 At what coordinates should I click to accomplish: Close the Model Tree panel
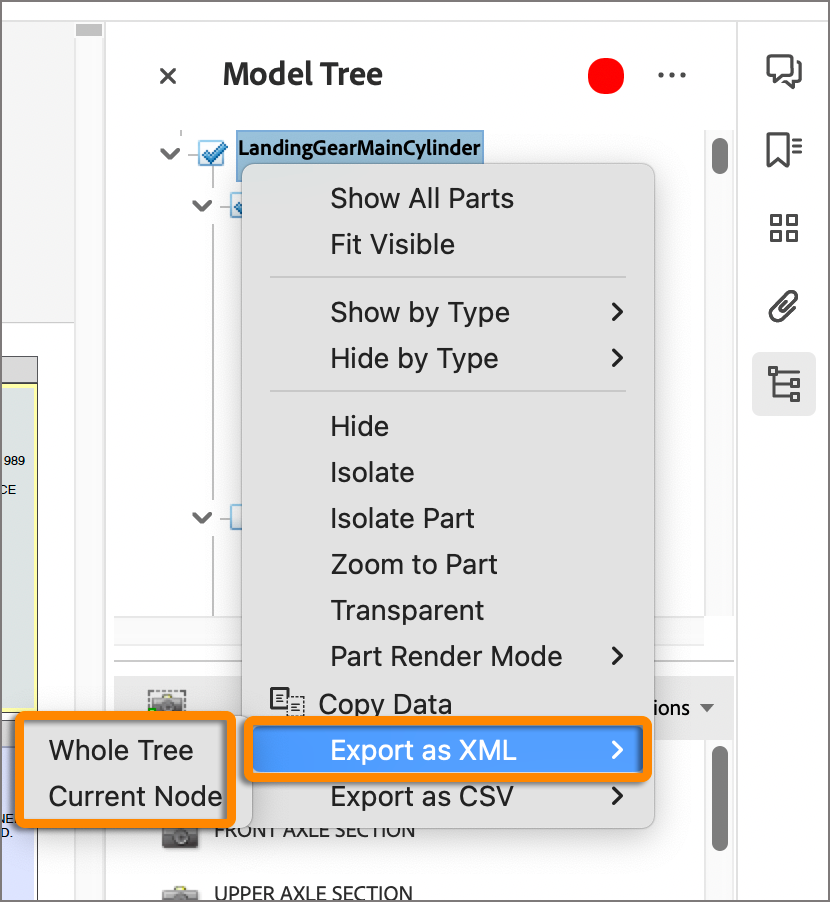(168, 76)
